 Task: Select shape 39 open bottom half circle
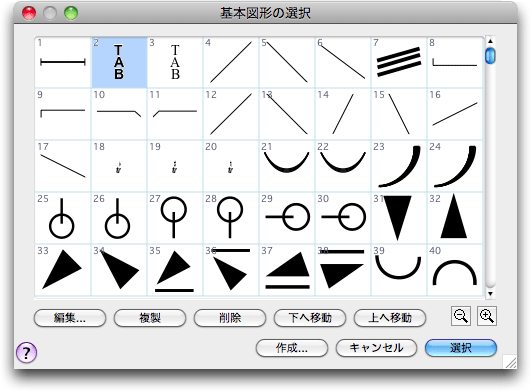(399, 270)
